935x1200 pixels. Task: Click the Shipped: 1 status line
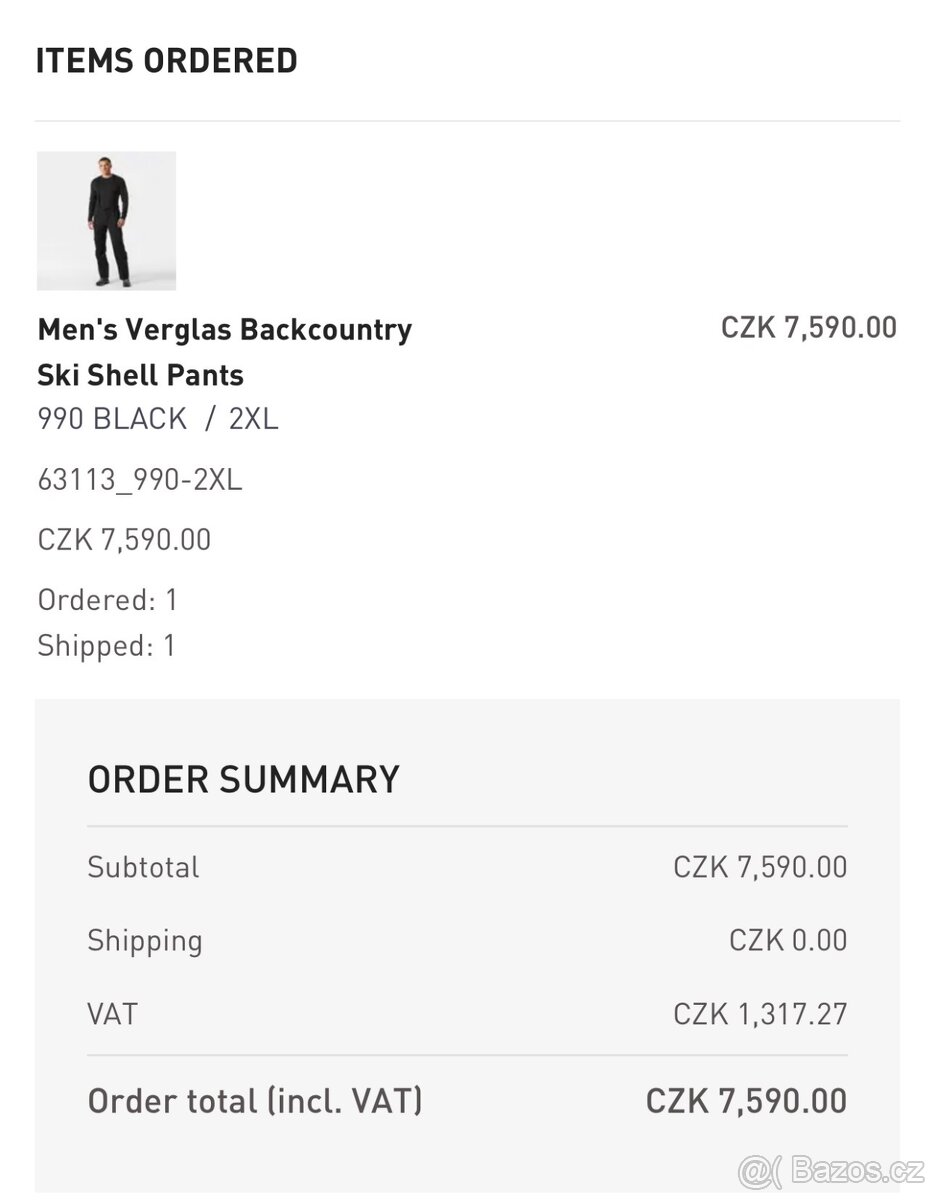point(106,646)
